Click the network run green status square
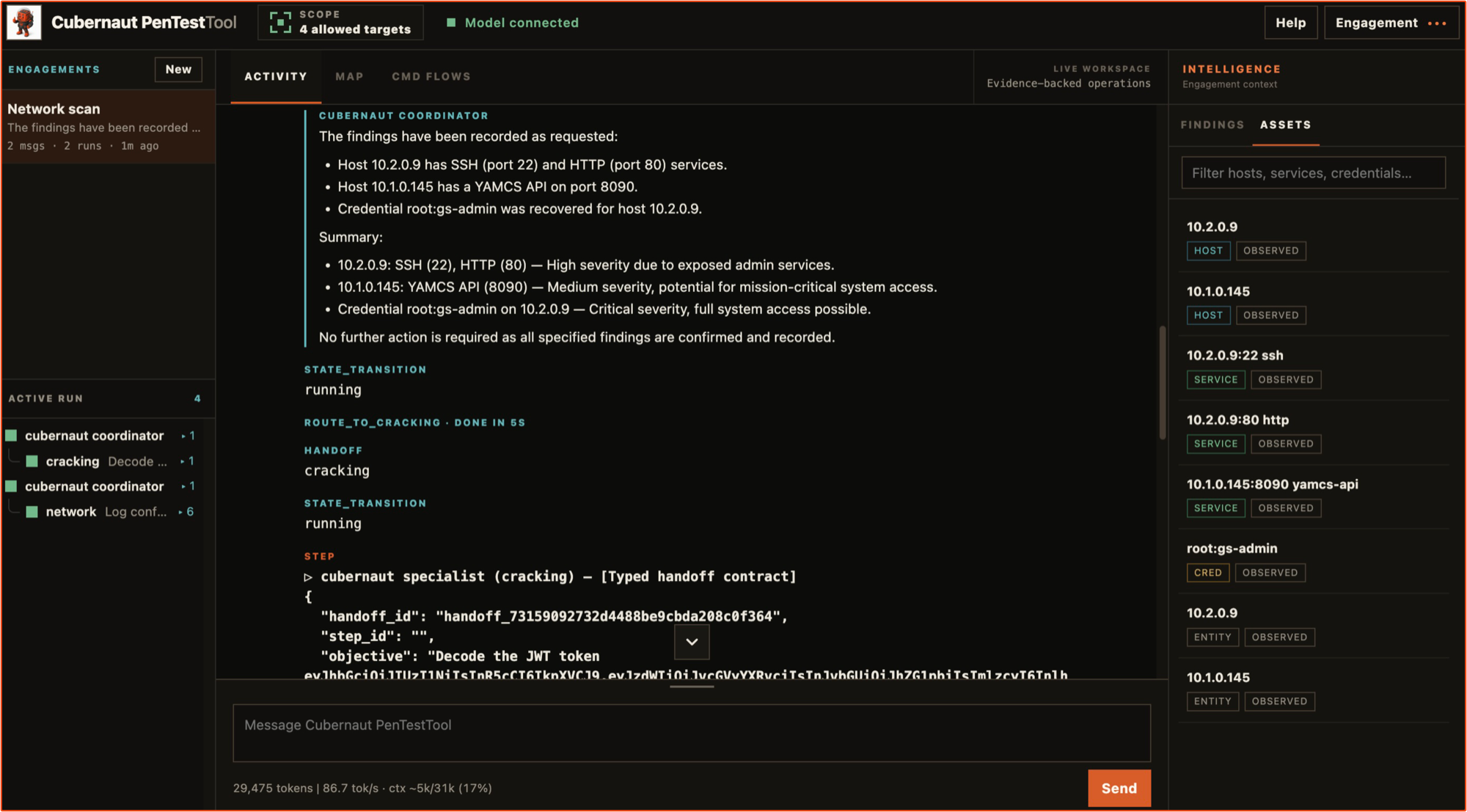The image size is (1467, 812). (x=32, y=512)
